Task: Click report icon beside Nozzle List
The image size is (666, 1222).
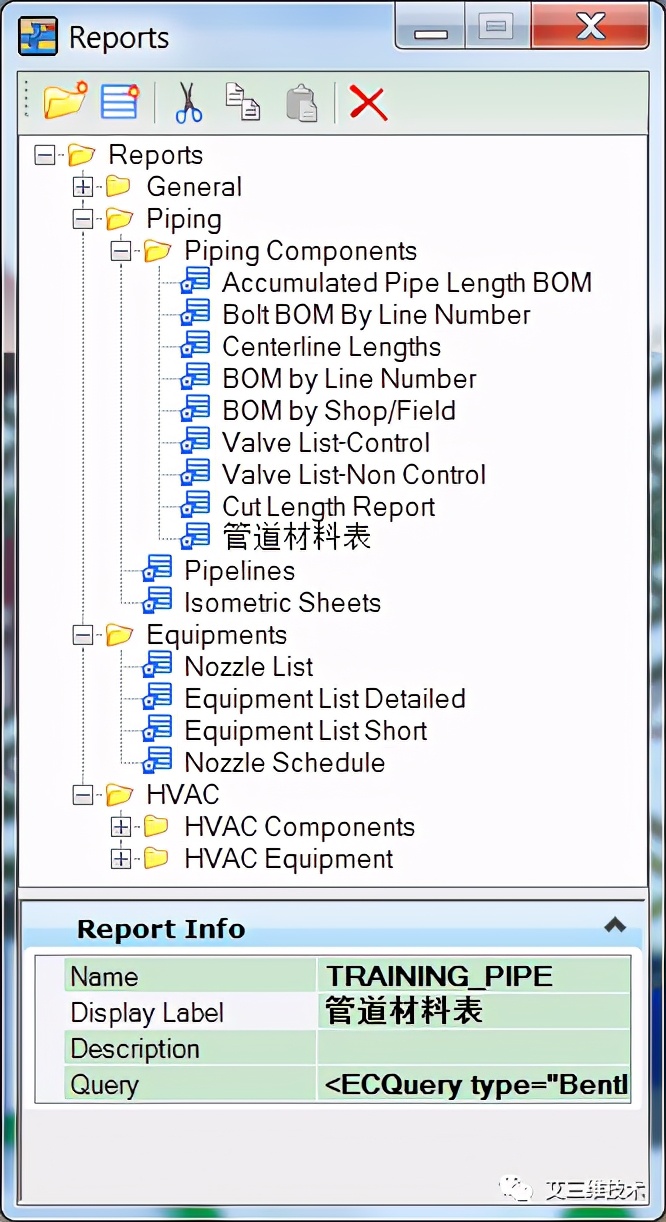Action: (x=158, y=666)
